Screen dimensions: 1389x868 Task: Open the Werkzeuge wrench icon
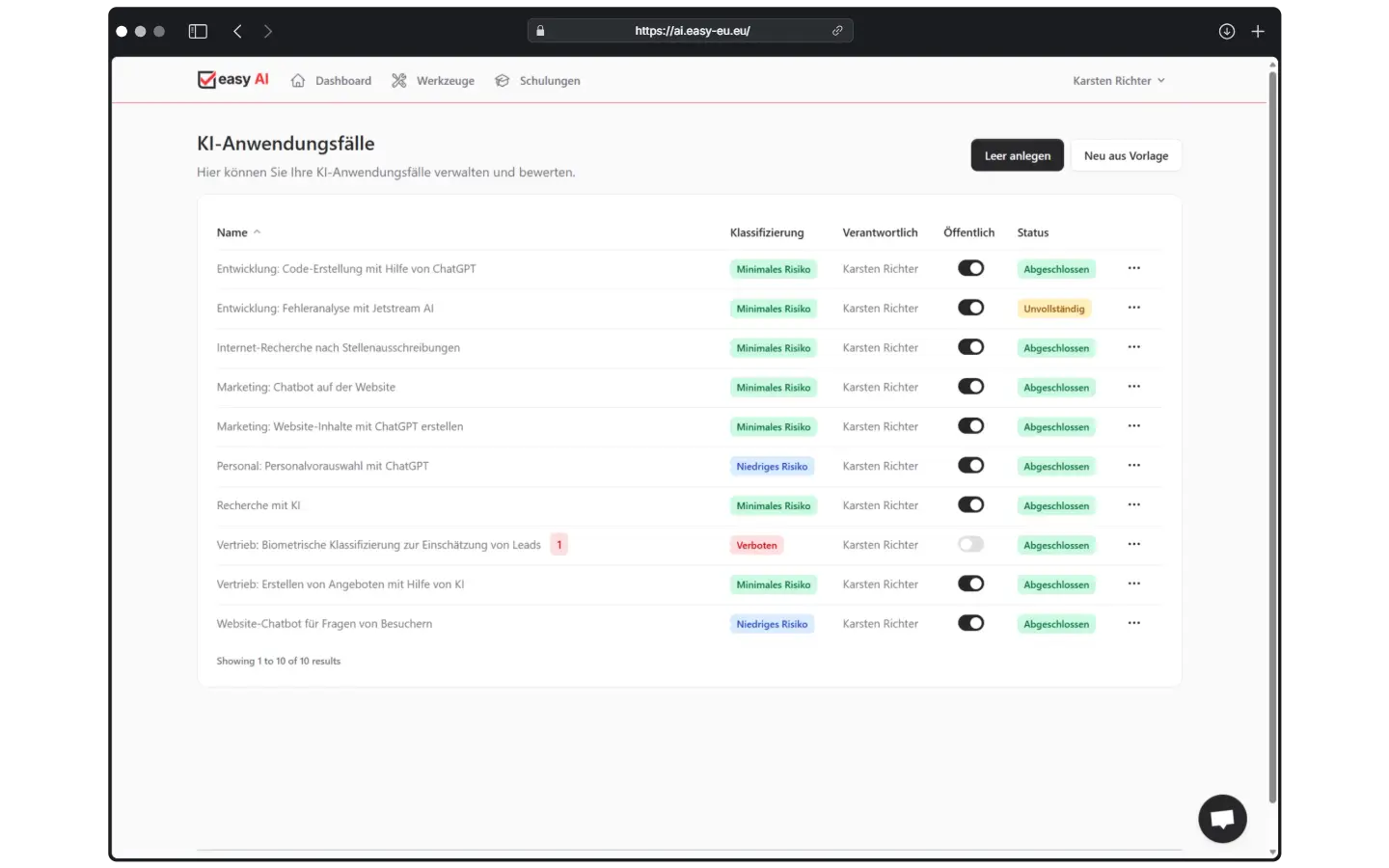coord(398,81)
